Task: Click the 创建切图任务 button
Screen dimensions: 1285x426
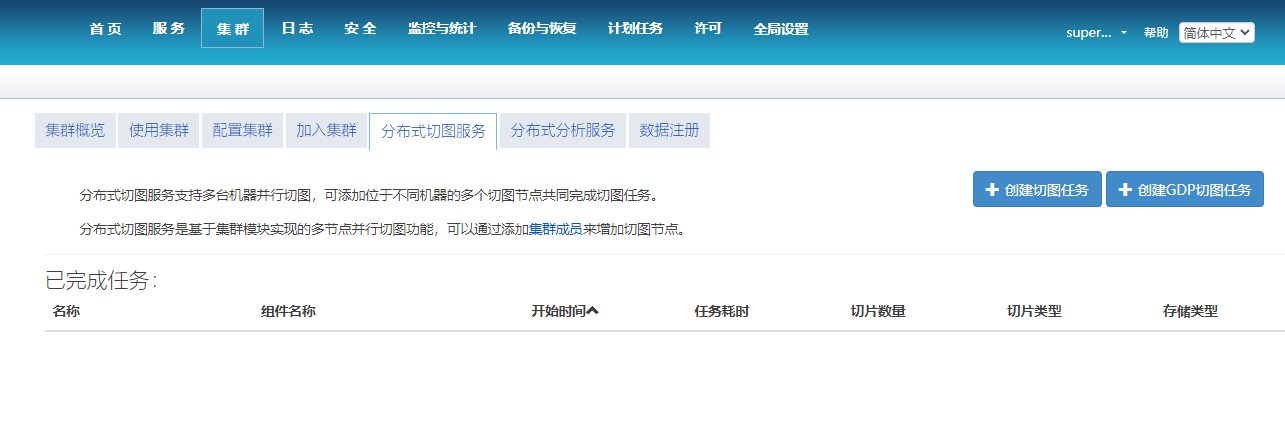Action: 1037,189
